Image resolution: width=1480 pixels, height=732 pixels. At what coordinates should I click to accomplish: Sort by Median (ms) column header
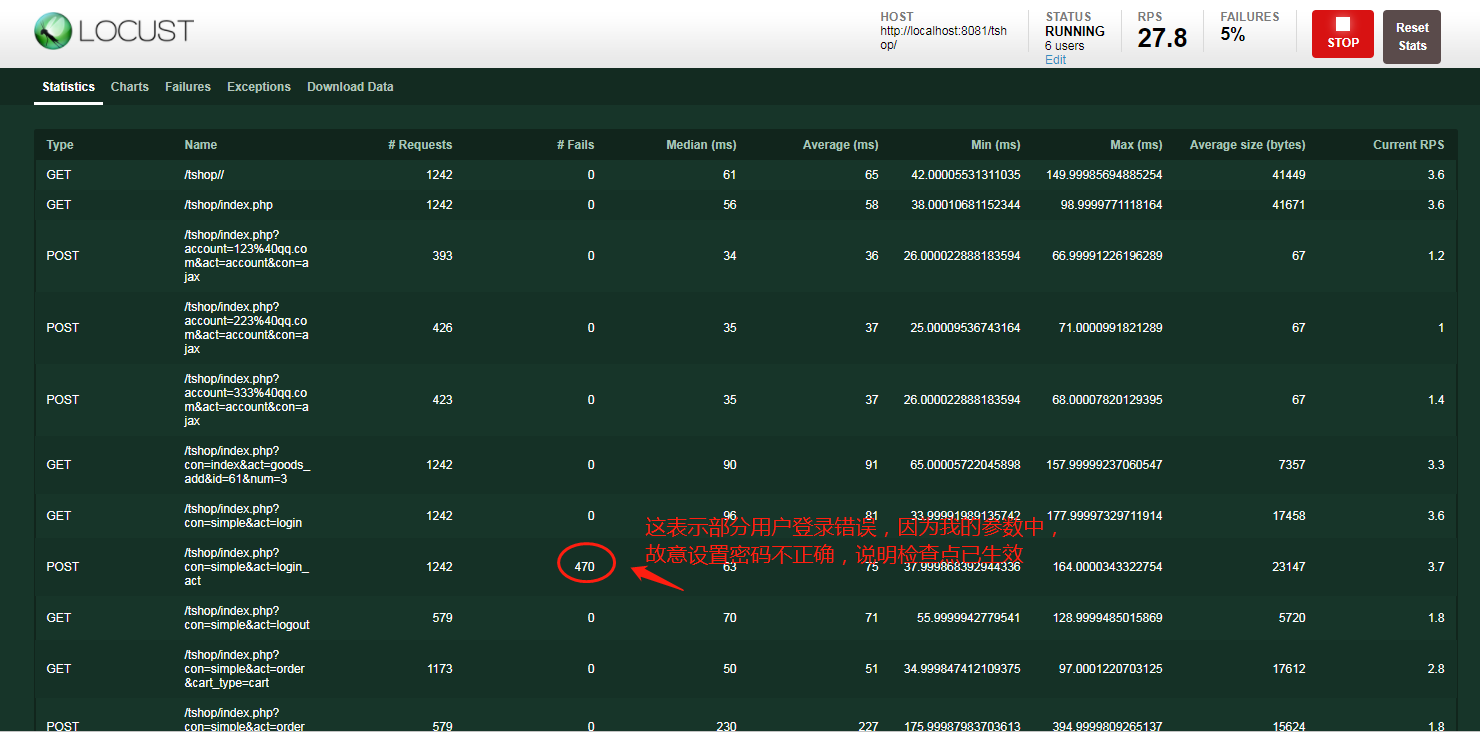pos(701,145)
